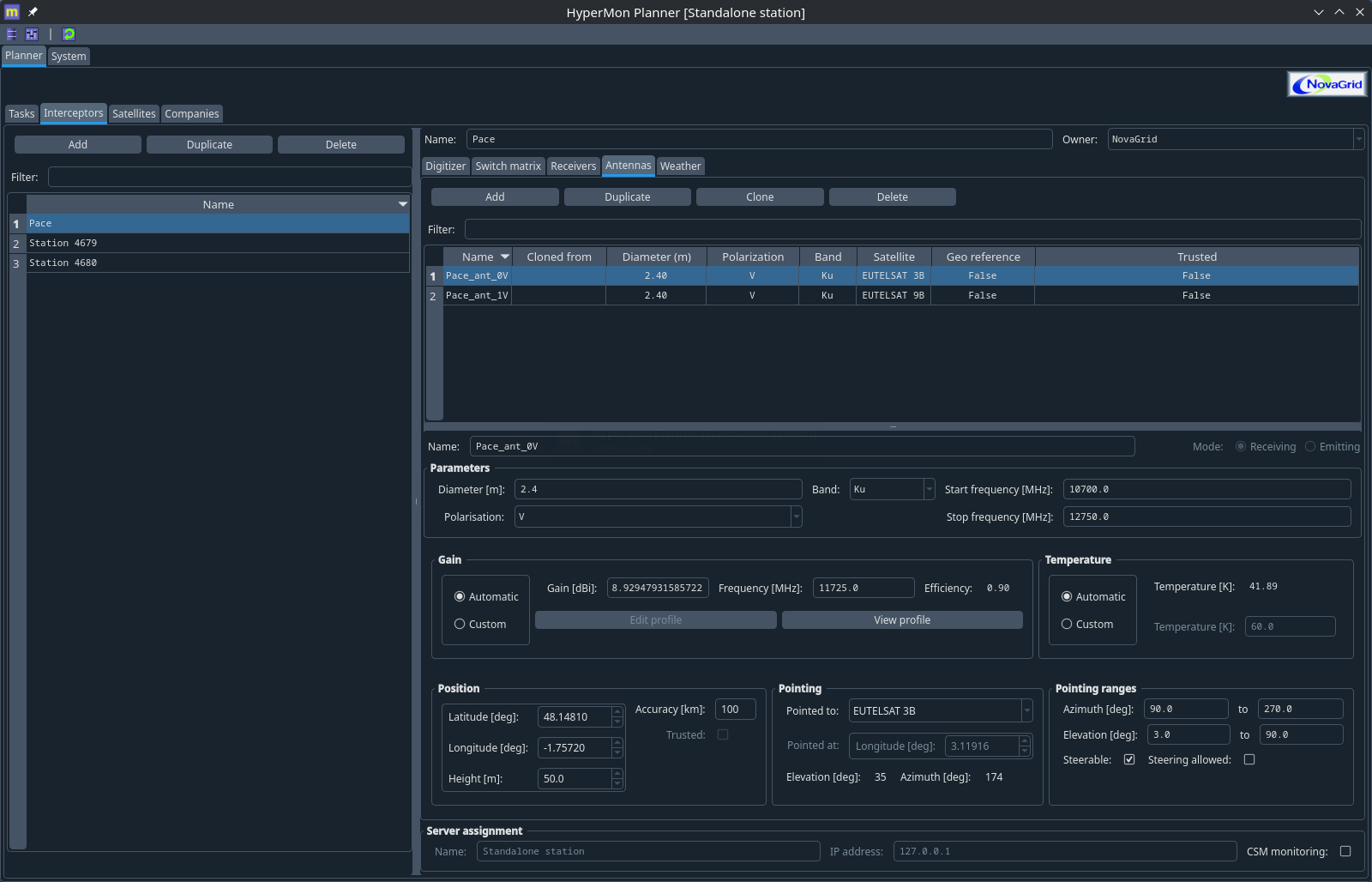The image size is (1372, 896).
Task: Open the Pointed to EUTELSAT 3B dropdown
Action: click(x=1026, y=711)
